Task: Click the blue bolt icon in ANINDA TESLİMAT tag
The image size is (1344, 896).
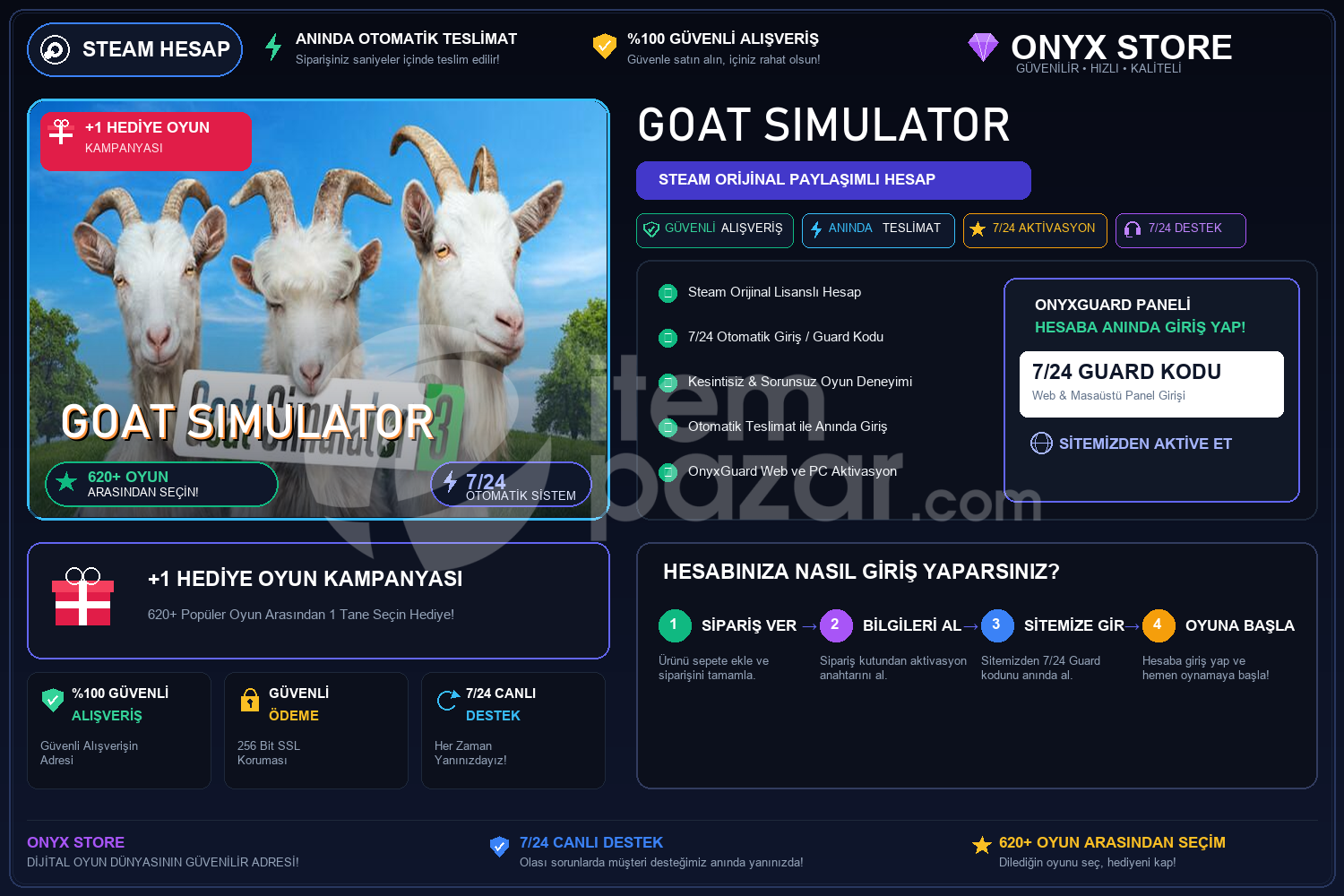Action: pyautogui.click(x=816, y=229)
